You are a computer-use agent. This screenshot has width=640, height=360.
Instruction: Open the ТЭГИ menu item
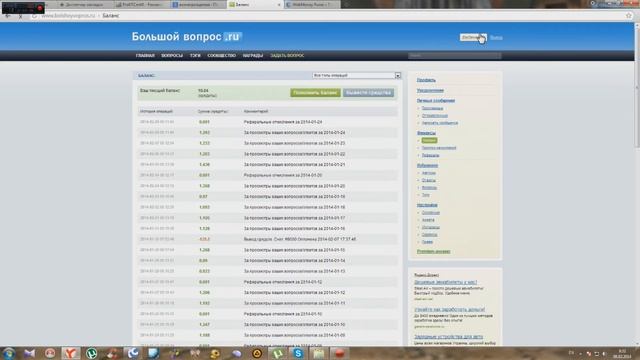pyautogui.click(x=195, y=56)
